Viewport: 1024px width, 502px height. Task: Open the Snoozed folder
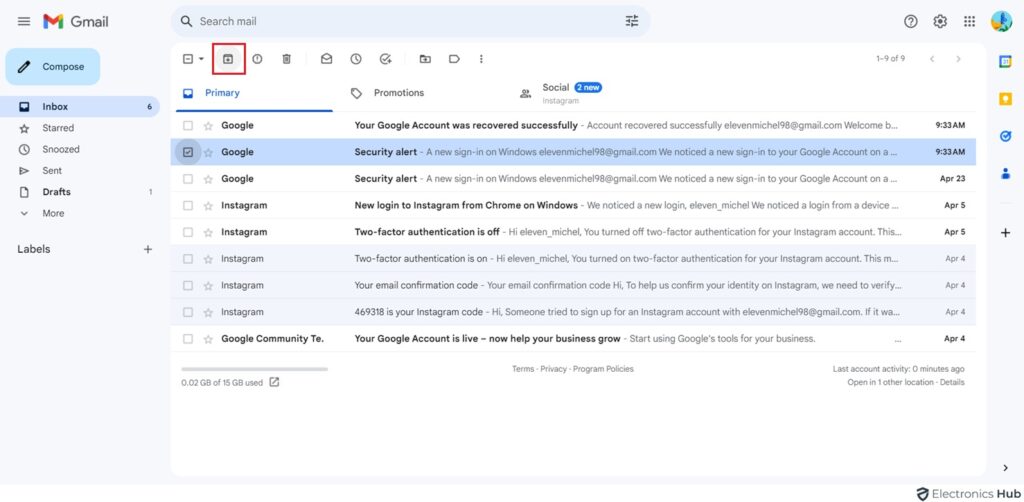pos(82,149)
